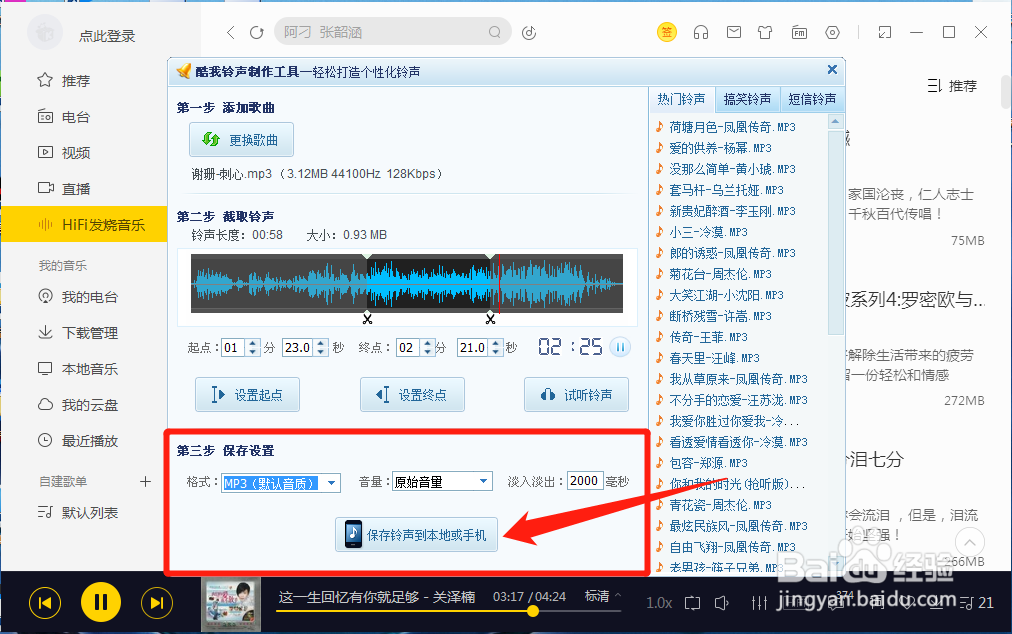Go back with the left arrow icon
The image size is (1012, 634).
(x=231, y=32)
